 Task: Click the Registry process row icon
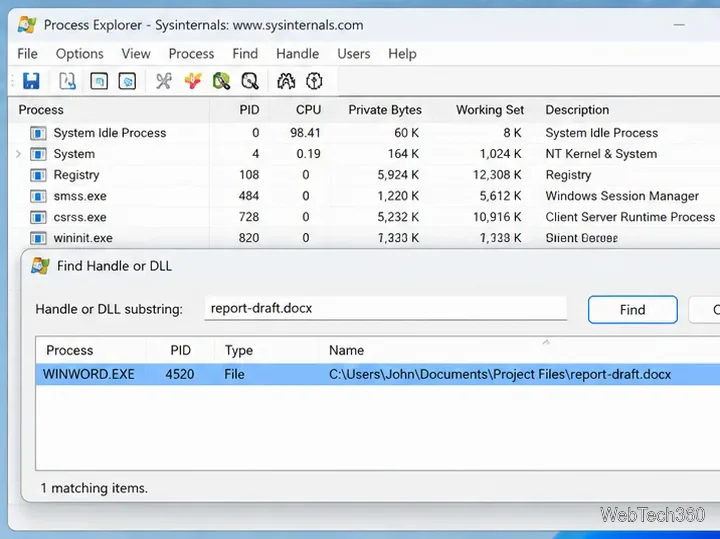coord(38,175)
